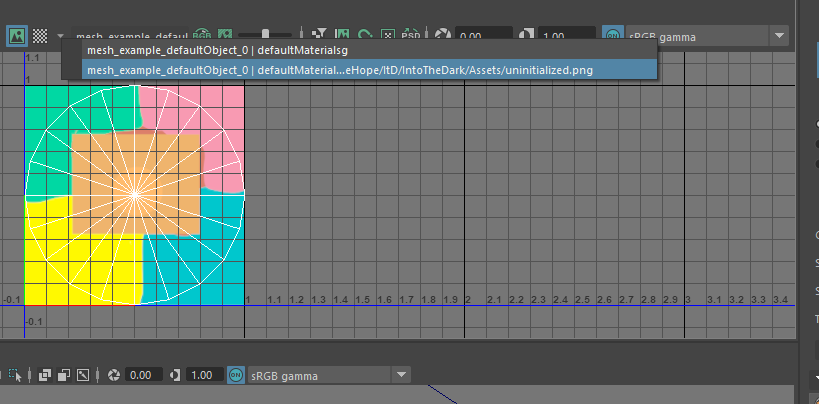
Task: Click the dim image icon
Action: (x=225, y=35)
